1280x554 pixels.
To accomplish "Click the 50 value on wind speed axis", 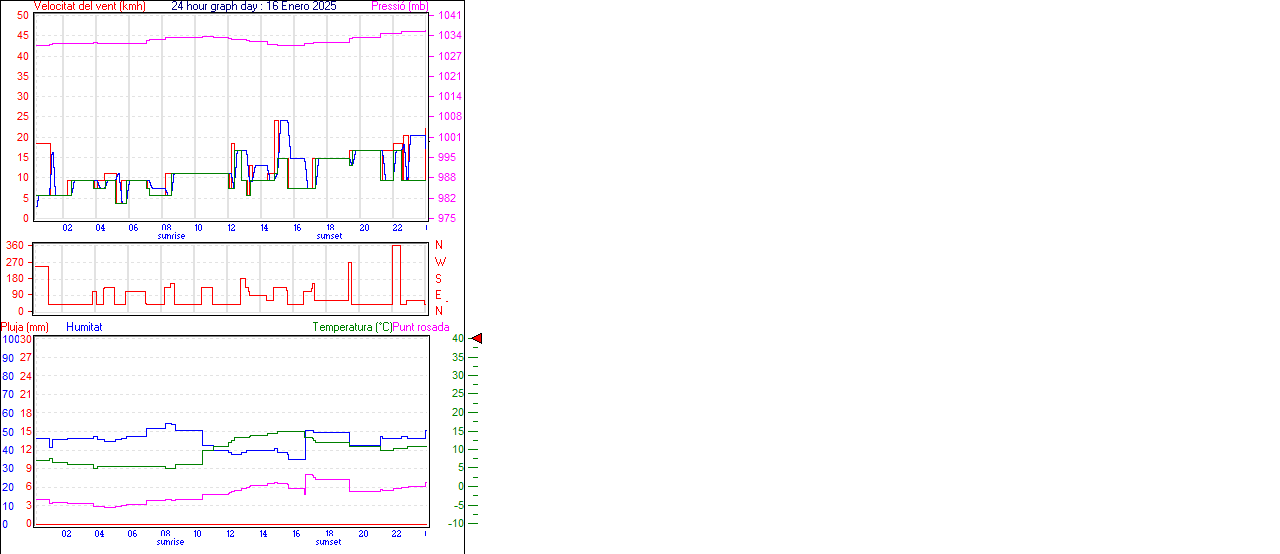I will pos(22,16).
